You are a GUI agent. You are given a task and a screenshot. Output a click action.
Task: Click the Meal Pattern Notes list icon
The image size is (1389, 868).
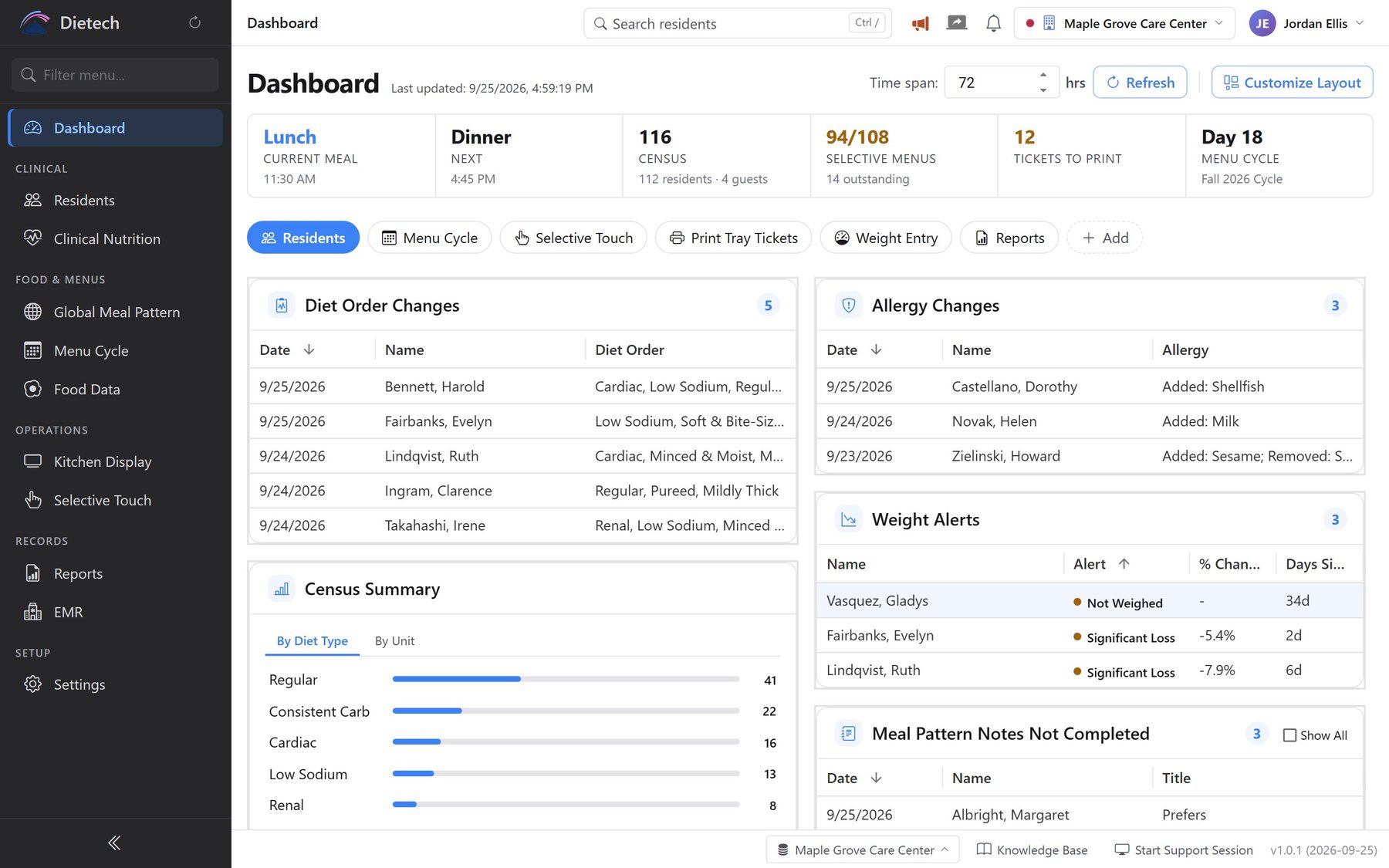(849, 734)
